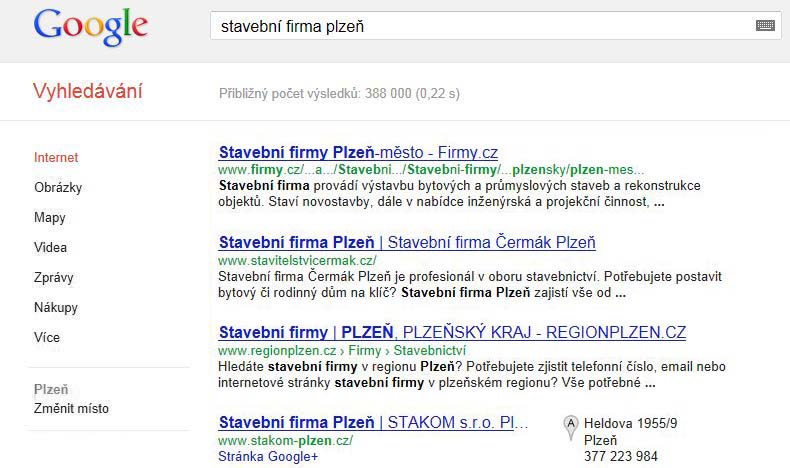
Task: Expand the Více menu item
Action: [47, 337]
